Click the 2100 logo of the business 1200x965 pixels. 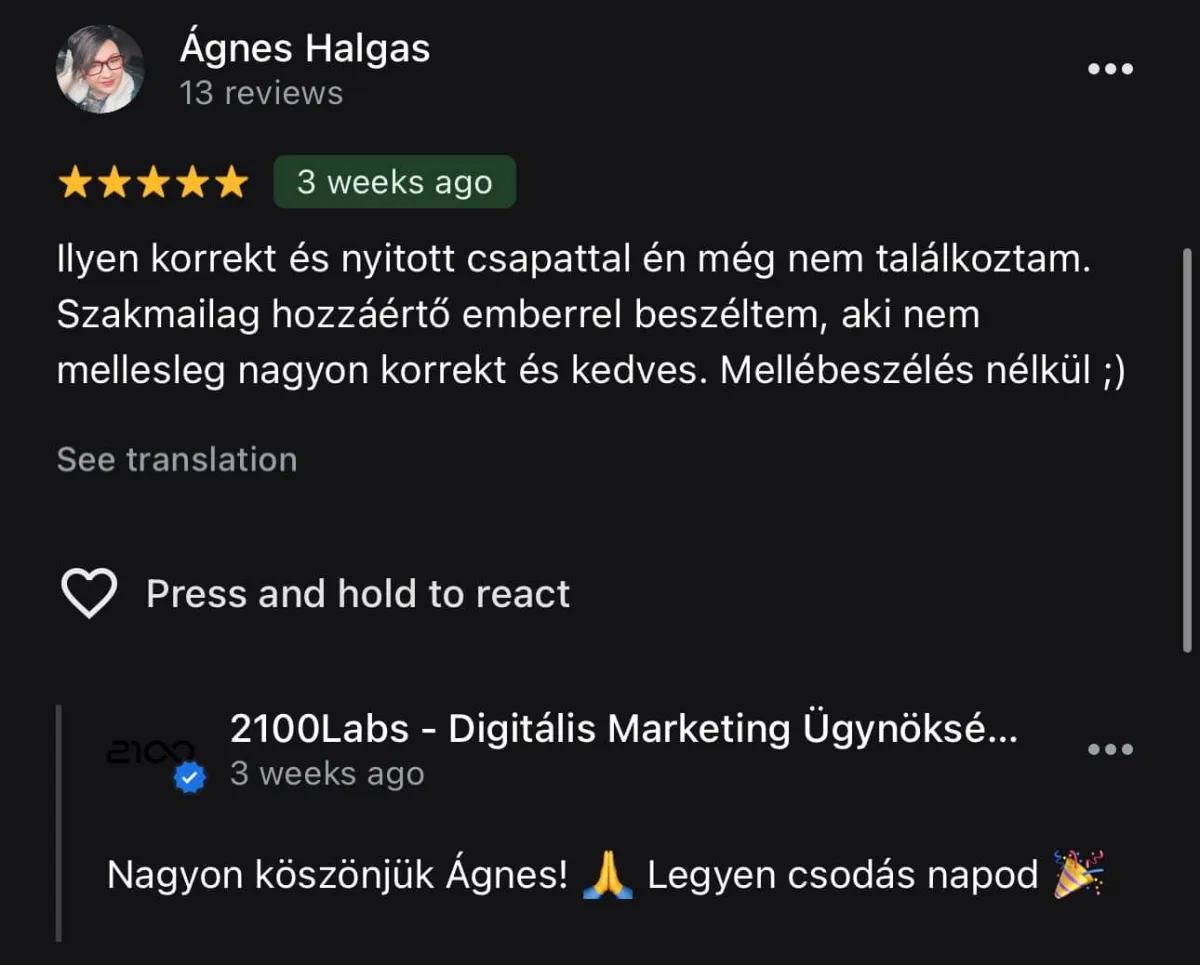point(150,753)
